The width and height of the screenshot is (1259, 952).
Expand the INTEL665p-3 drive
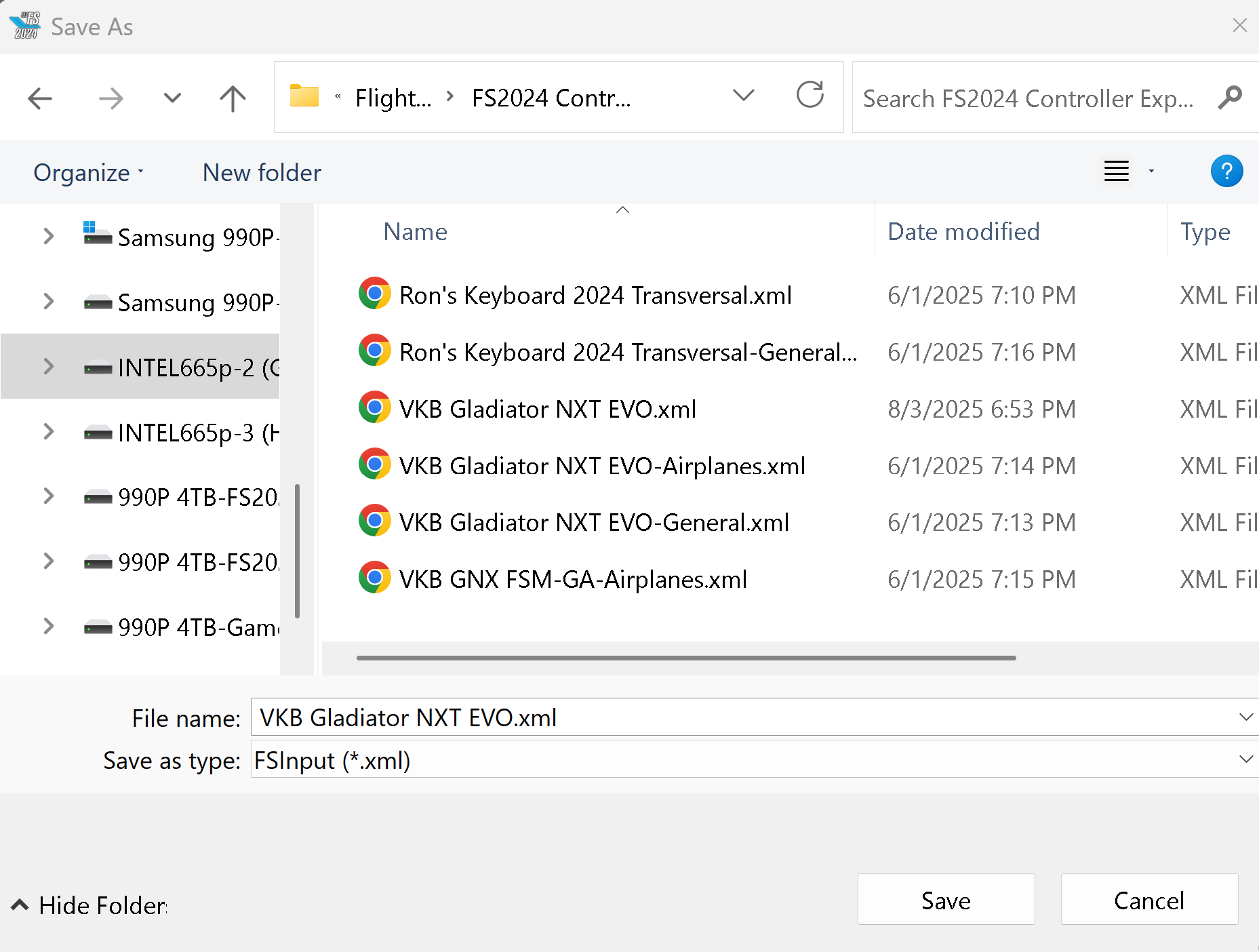pyautogui.click(x=48, y=431)
